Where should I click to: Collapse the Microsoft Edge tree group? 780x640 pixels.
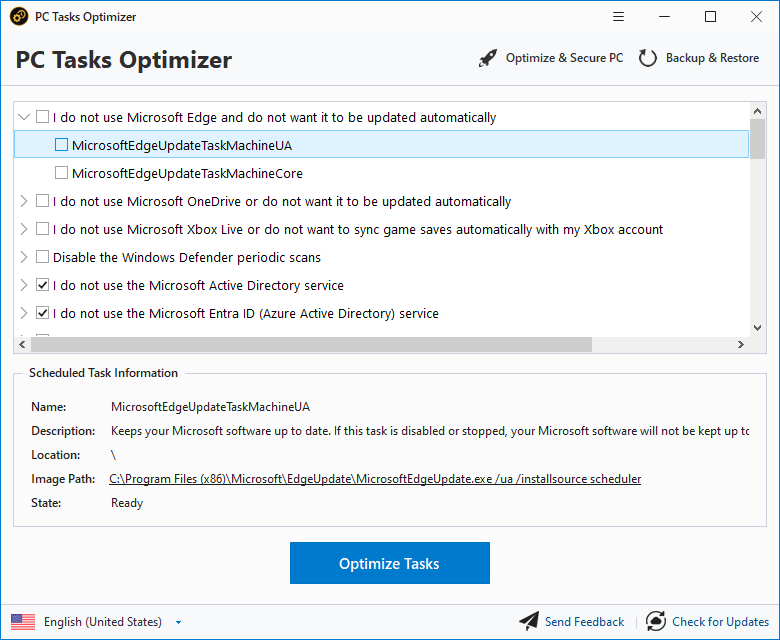(x=24, y=117)
